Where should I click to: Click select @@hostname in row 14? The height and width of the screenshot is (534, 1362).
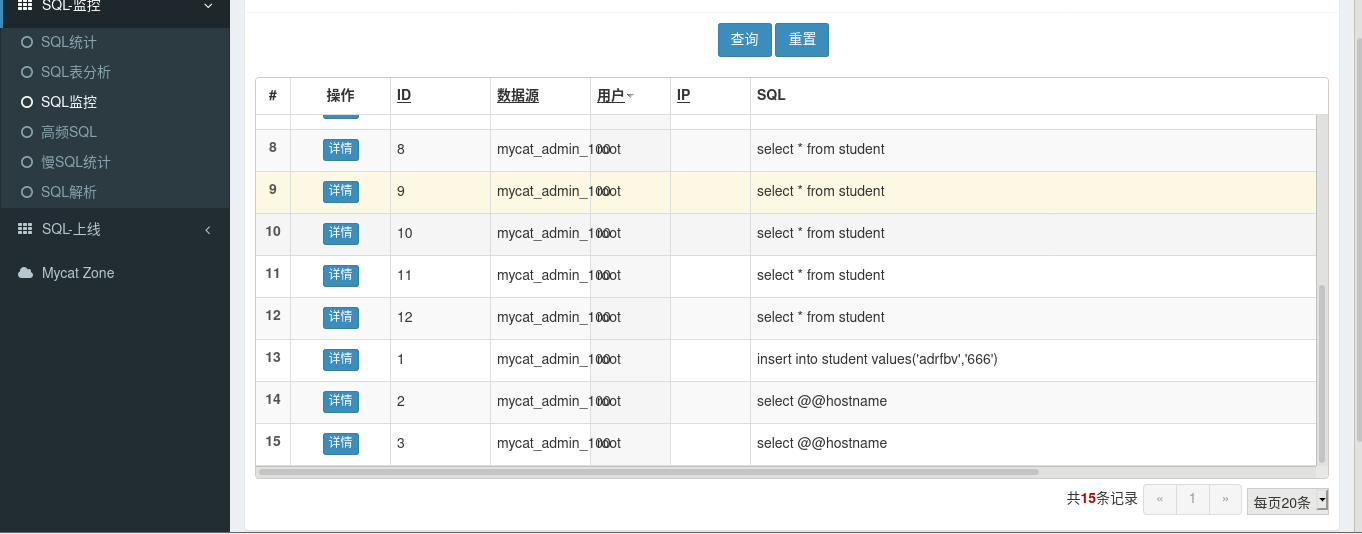[x=822, y=401]
